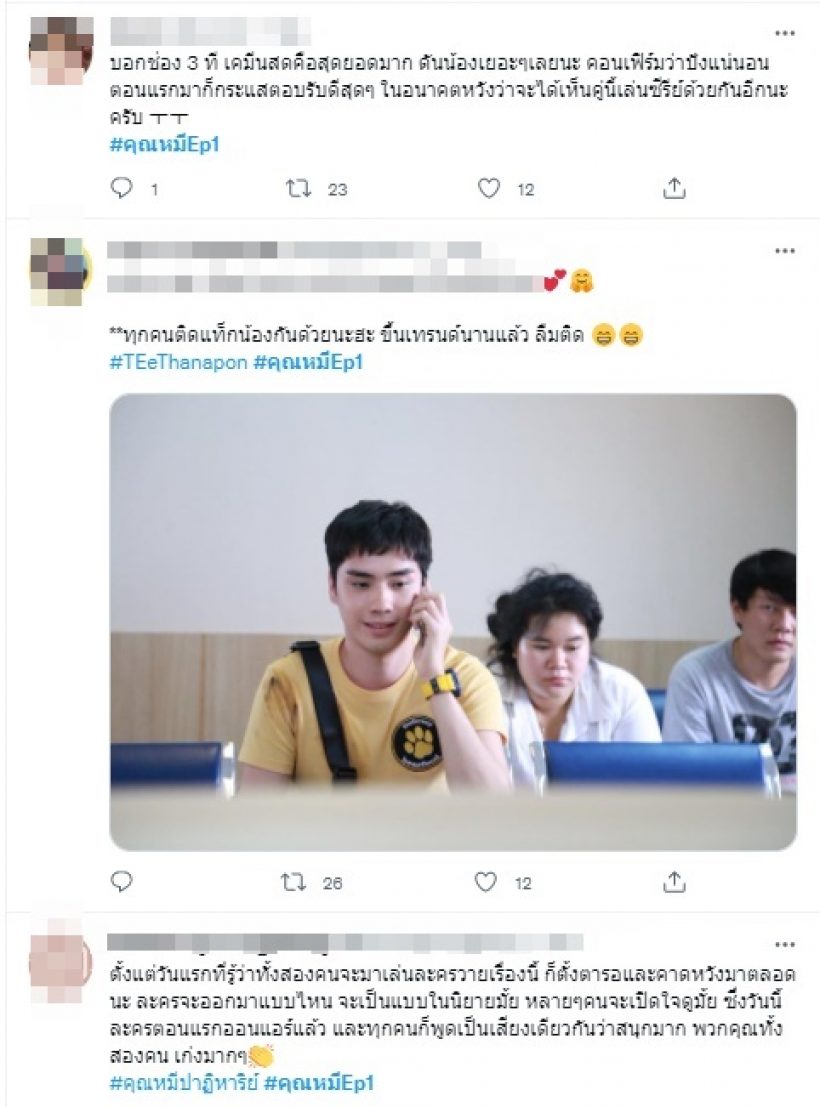
Task: Open the photo of man in yellow shirt
Action: click(x=453, y=622)
